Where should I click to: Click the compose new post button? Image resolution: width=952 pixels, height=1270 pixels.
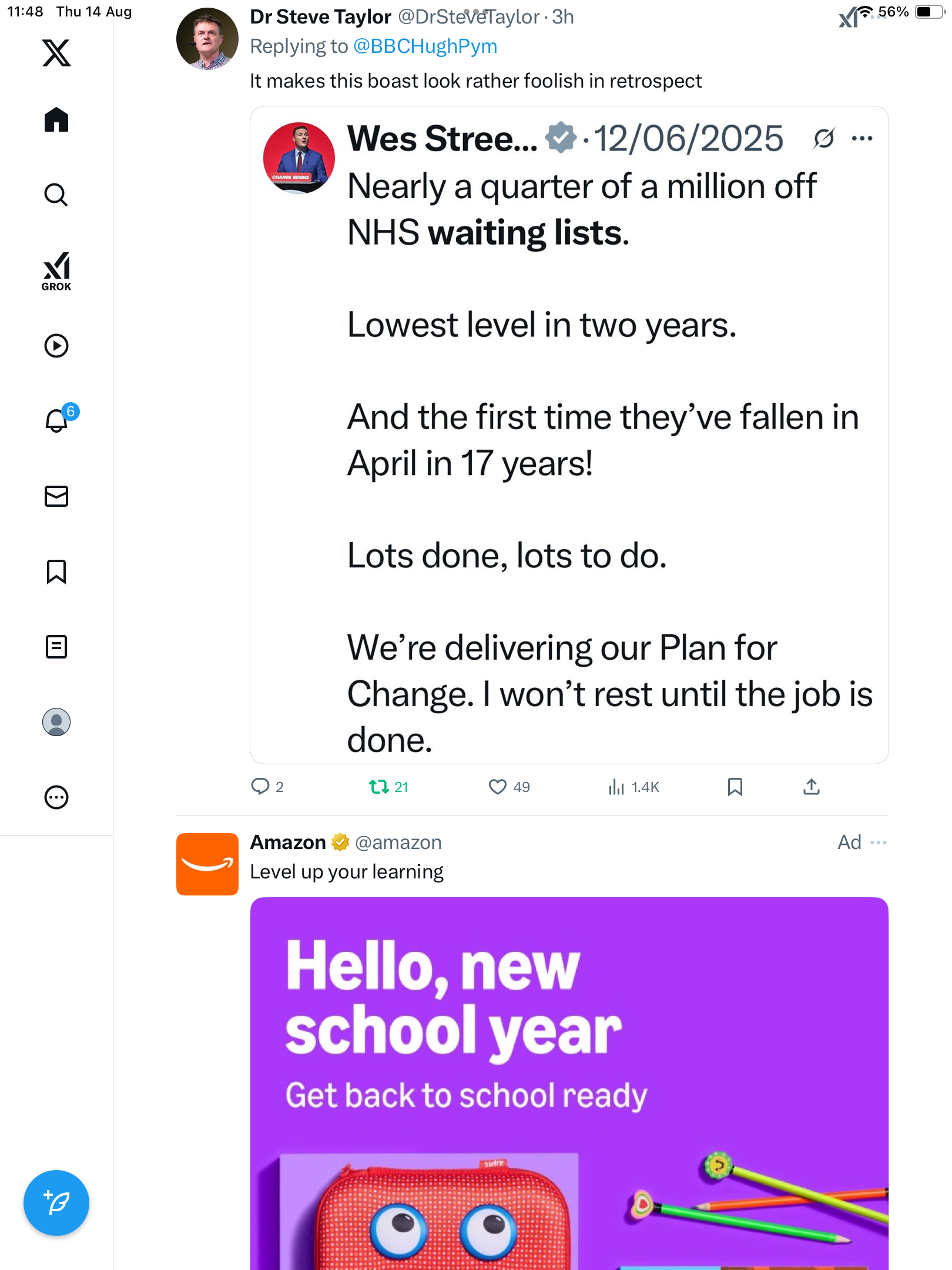[56, 1203]
